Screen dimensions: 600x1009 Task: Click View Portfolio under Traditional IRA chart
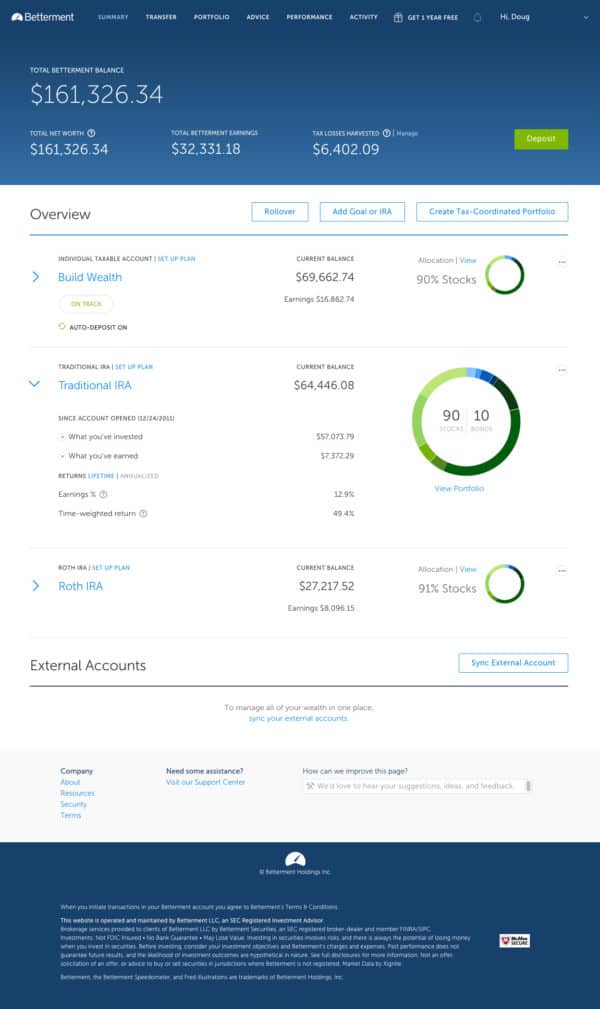coord(459,488)
